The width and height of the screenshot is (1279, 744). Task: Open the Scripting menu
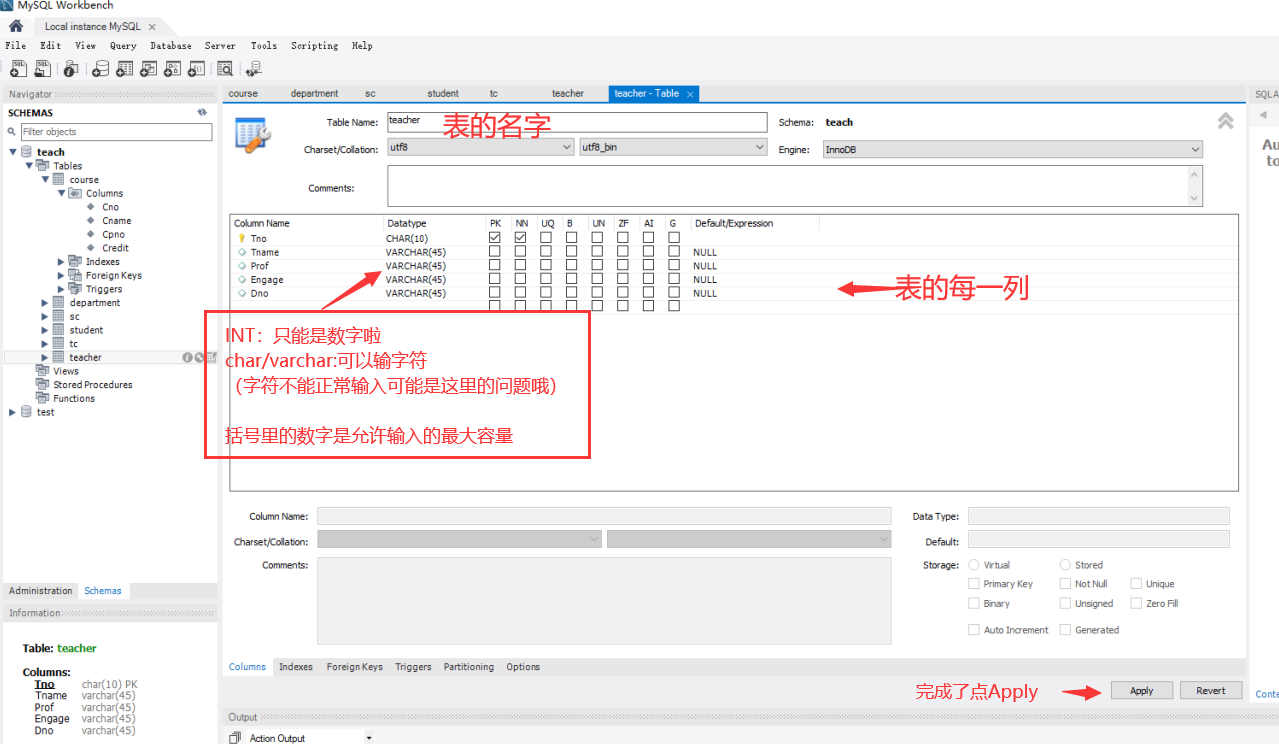314,46
